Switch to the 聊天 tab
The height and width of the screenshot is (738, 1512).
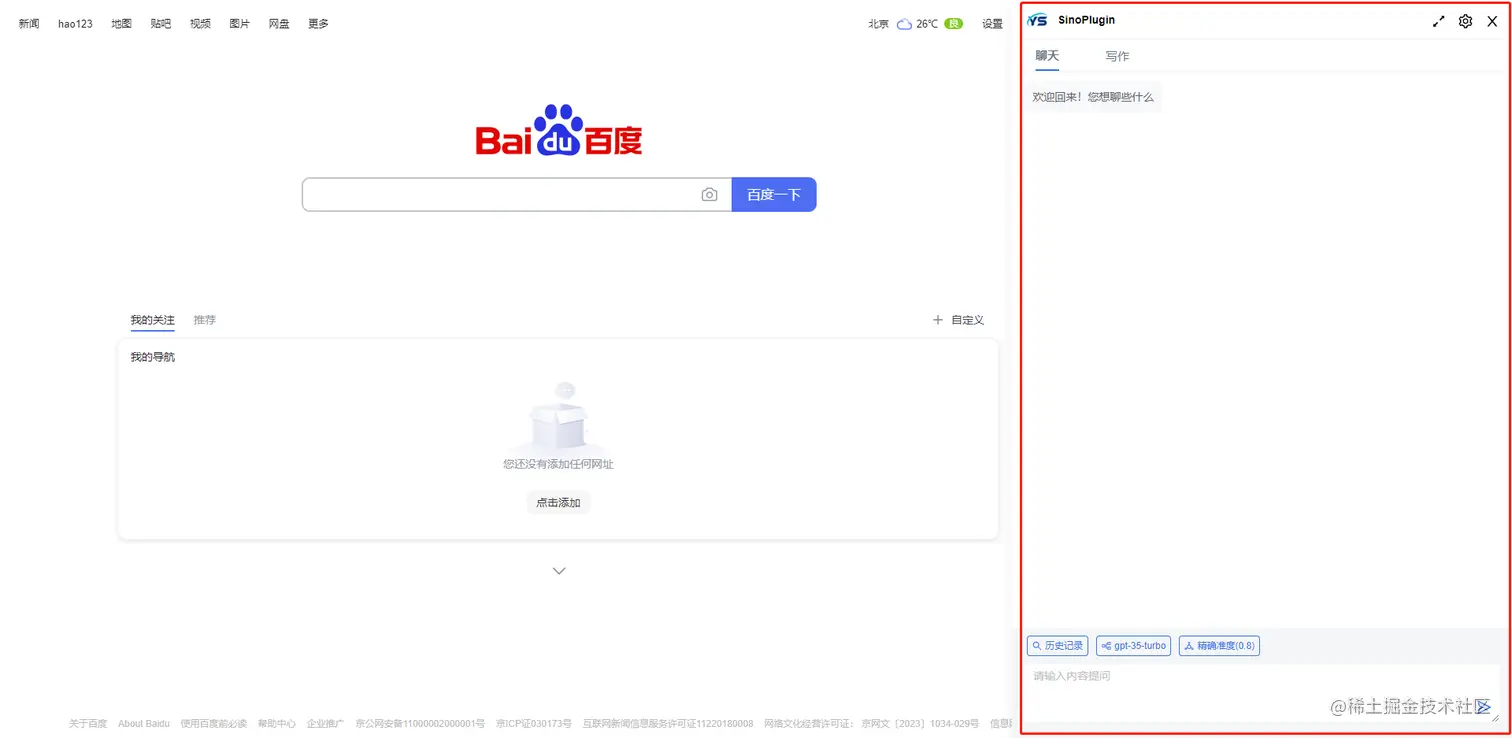[1047, 56]
